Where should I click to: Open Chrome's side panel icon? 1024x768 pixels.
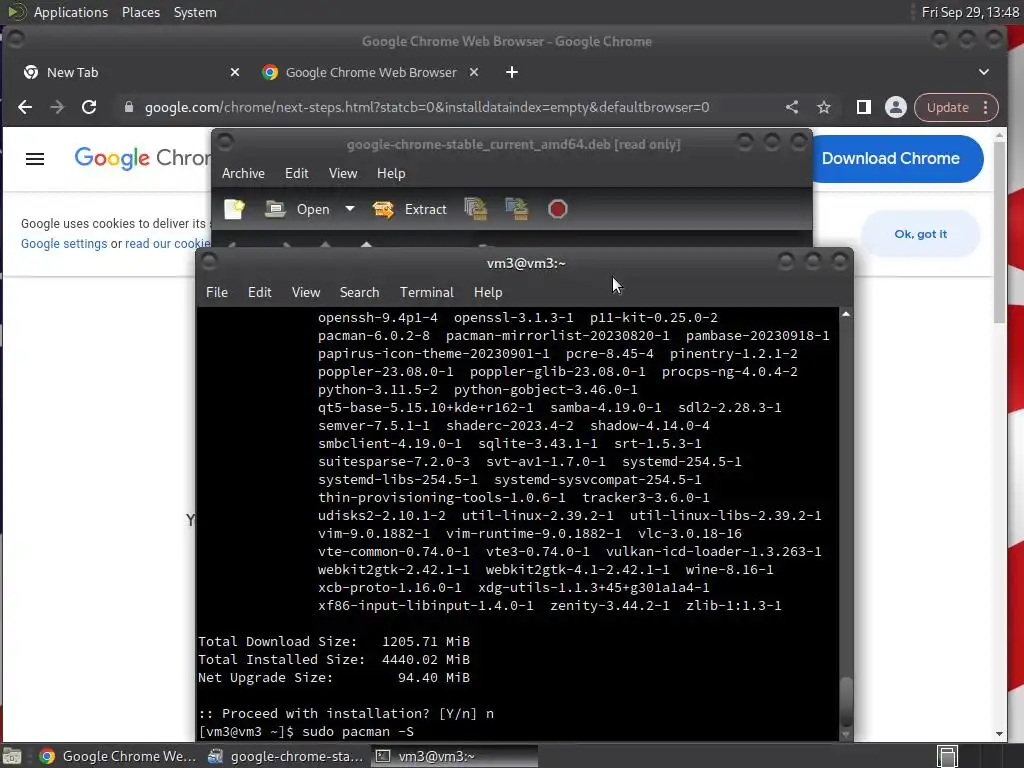pos(863,107)
